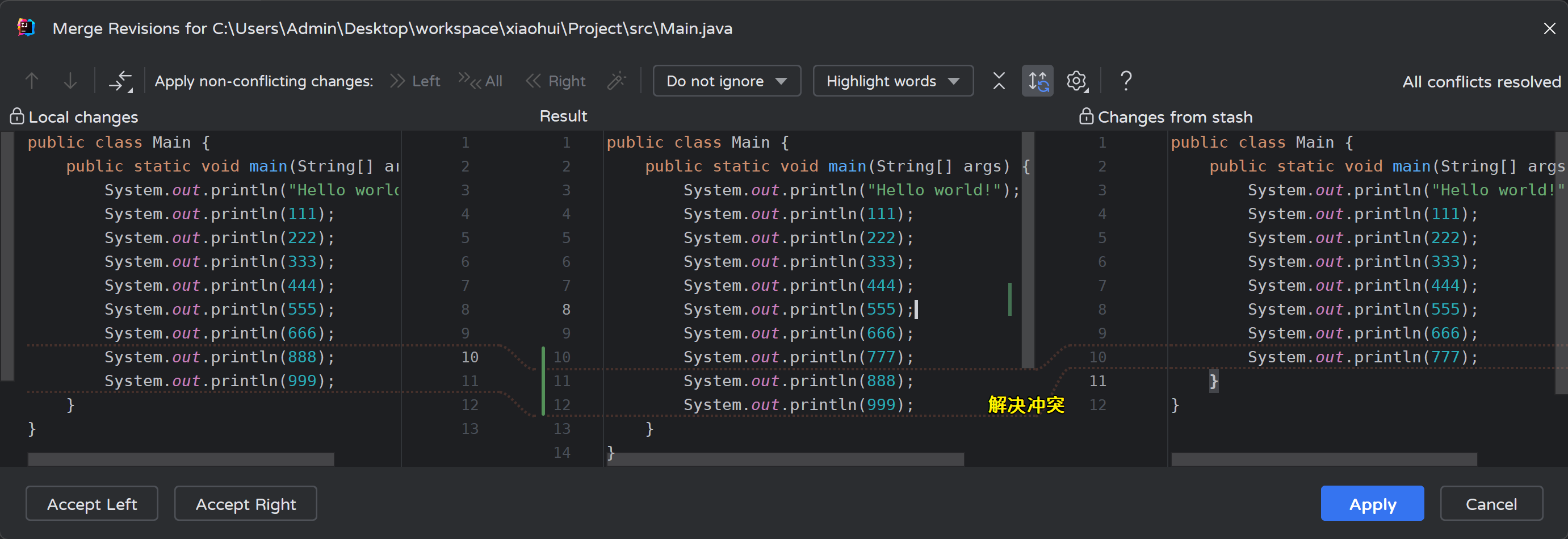This screenshot has width=1568, height=539.
Task: Click the collapse unchanged fragments icon
Action: 998,81
